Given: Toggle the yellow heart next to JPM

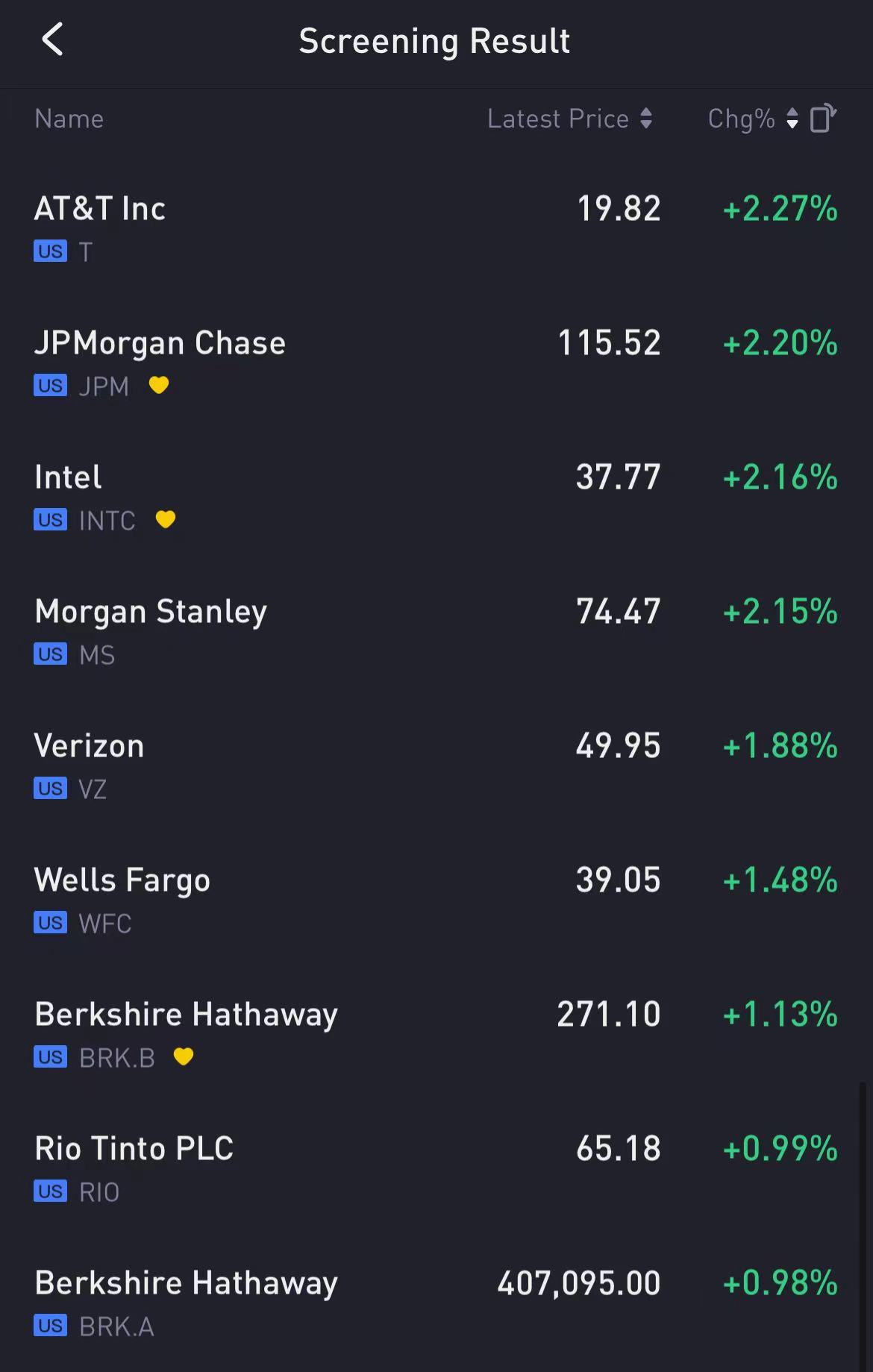Looking at the screenshot, I should (159, 385).
